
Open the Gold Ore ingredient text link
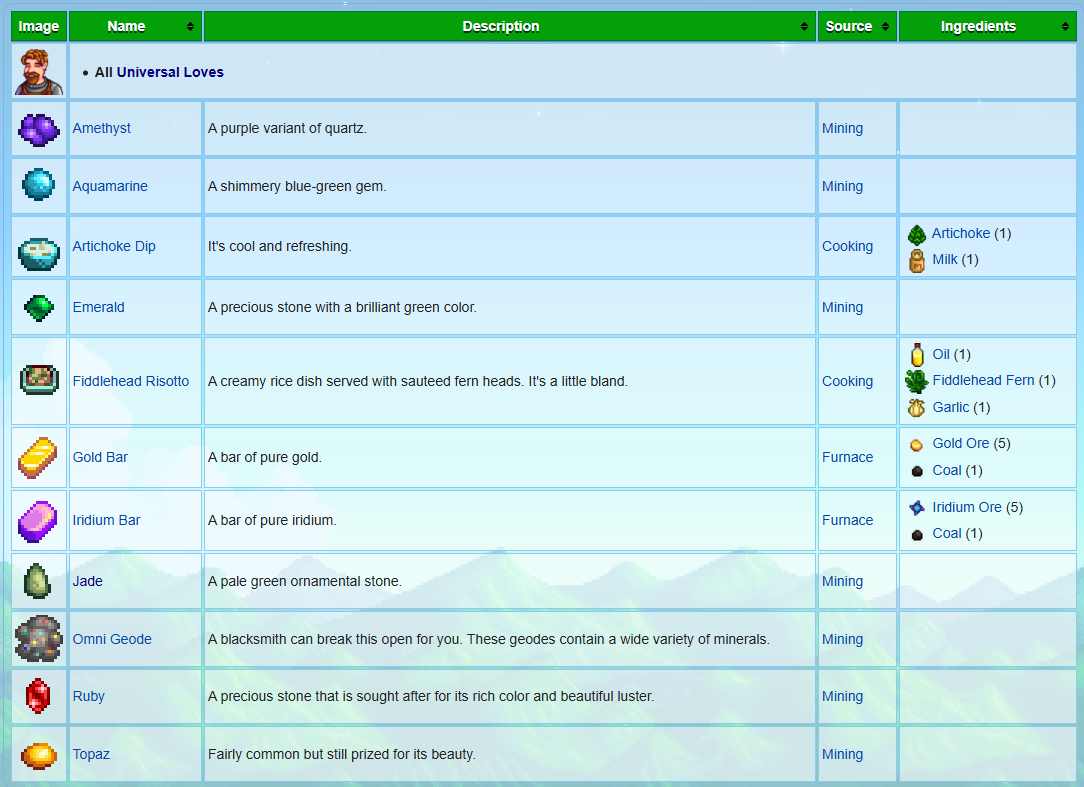pyautogui.click(x=960, y=443)
